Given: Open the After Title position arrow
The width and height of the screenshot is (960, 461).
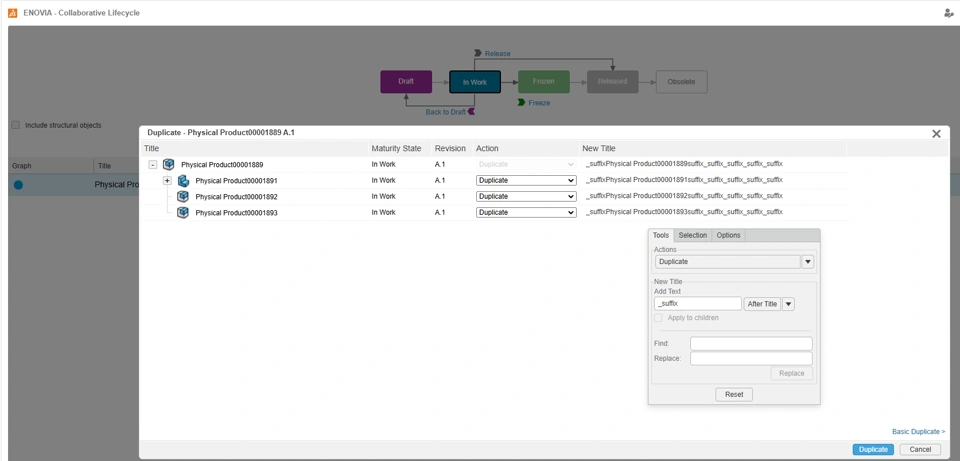Looking at the screenshot, I should point(789,304).
